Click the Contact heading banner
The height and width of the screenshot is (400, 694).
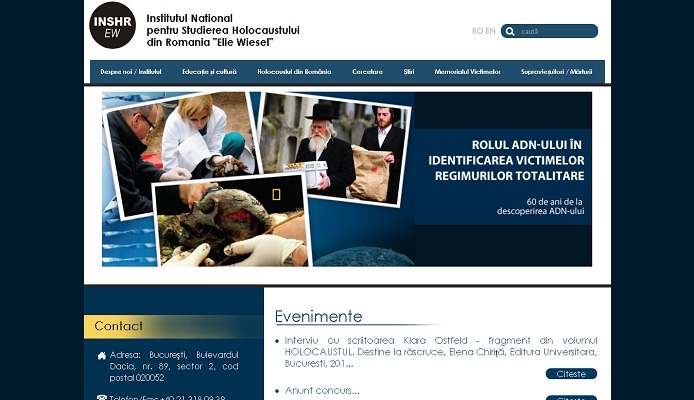tap(174, 327)
